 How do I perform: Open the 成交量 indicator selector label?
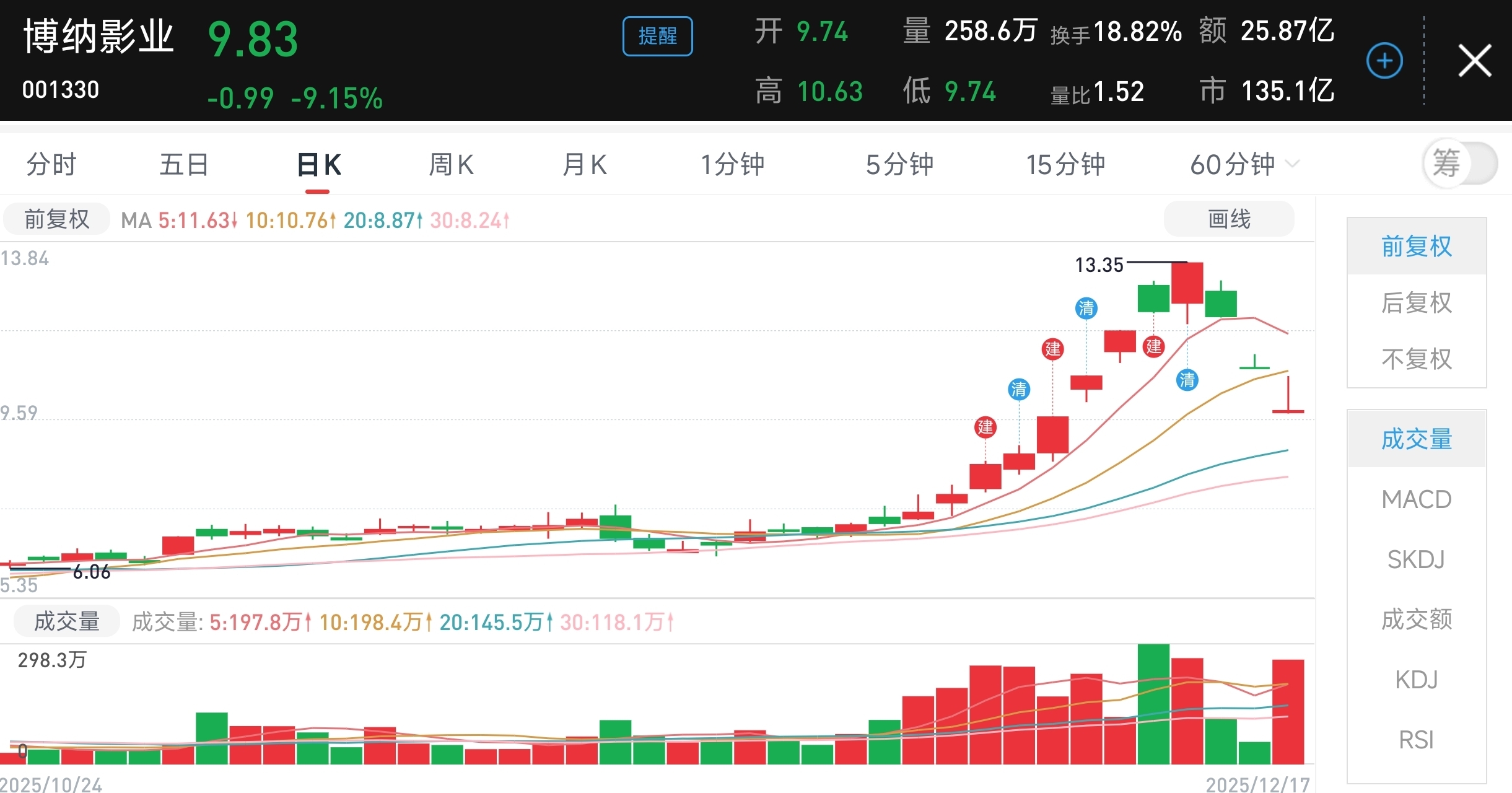coord(67,621)
